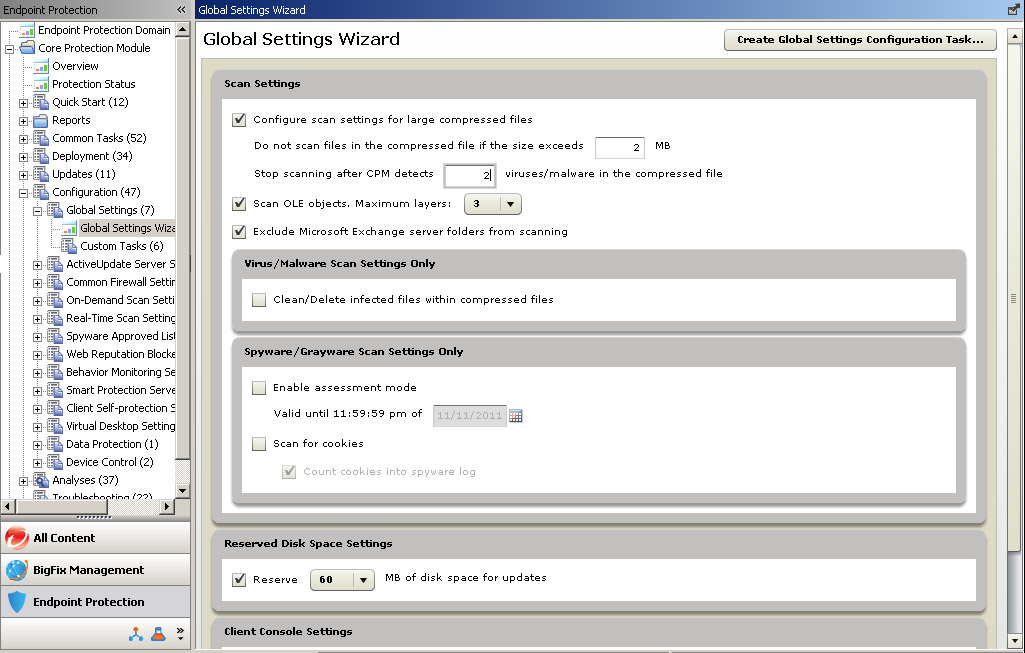Image resolution: width=1025 pixels, height=653 pixels.
Task: Enable assessment mode checkbox
Action: pyautogui.click(x=259, y=388)
